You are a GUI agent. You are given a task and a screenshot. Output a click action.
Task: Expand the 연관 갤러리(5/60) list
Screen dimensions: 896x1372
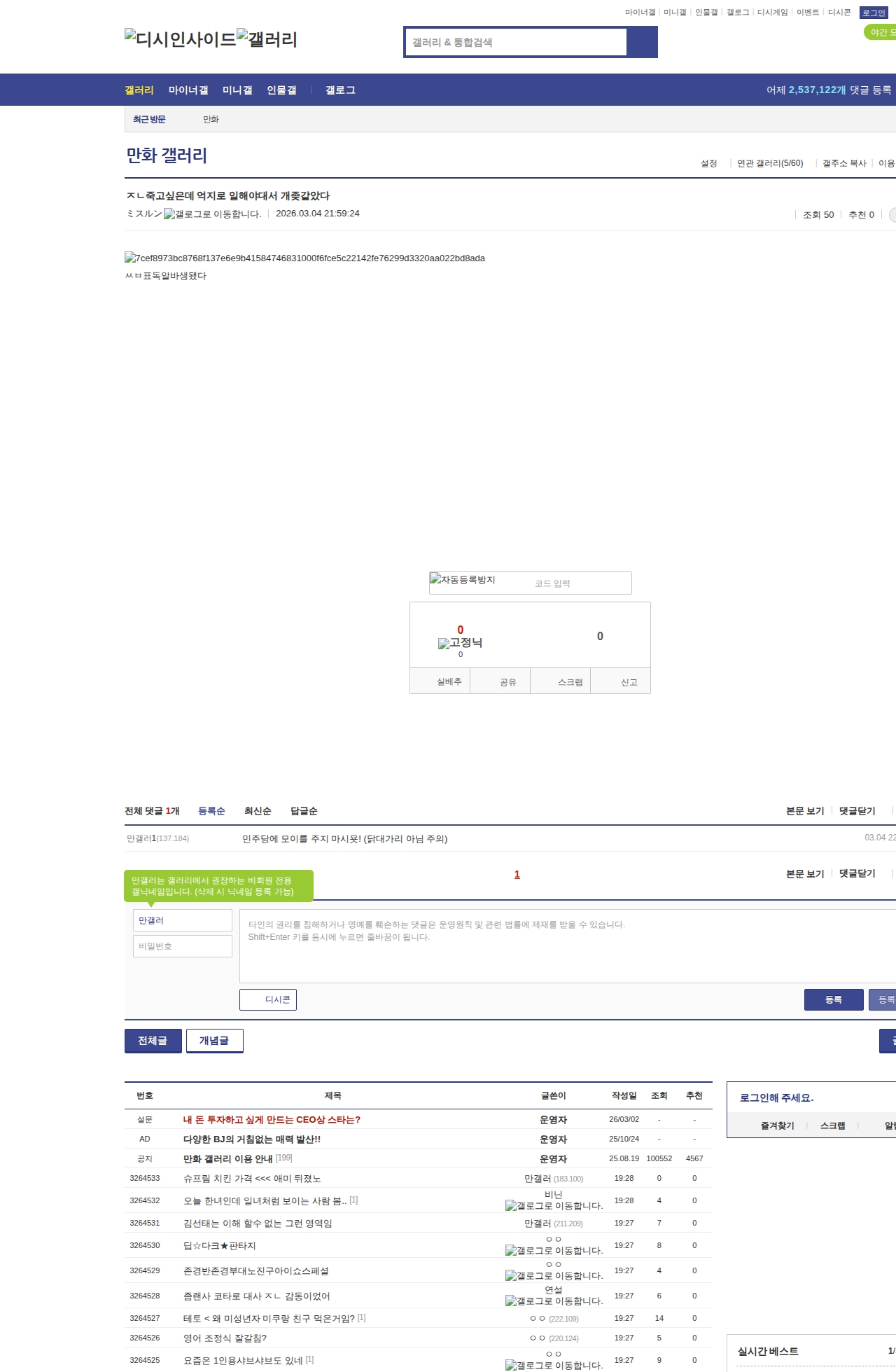(x=770, y=163)
